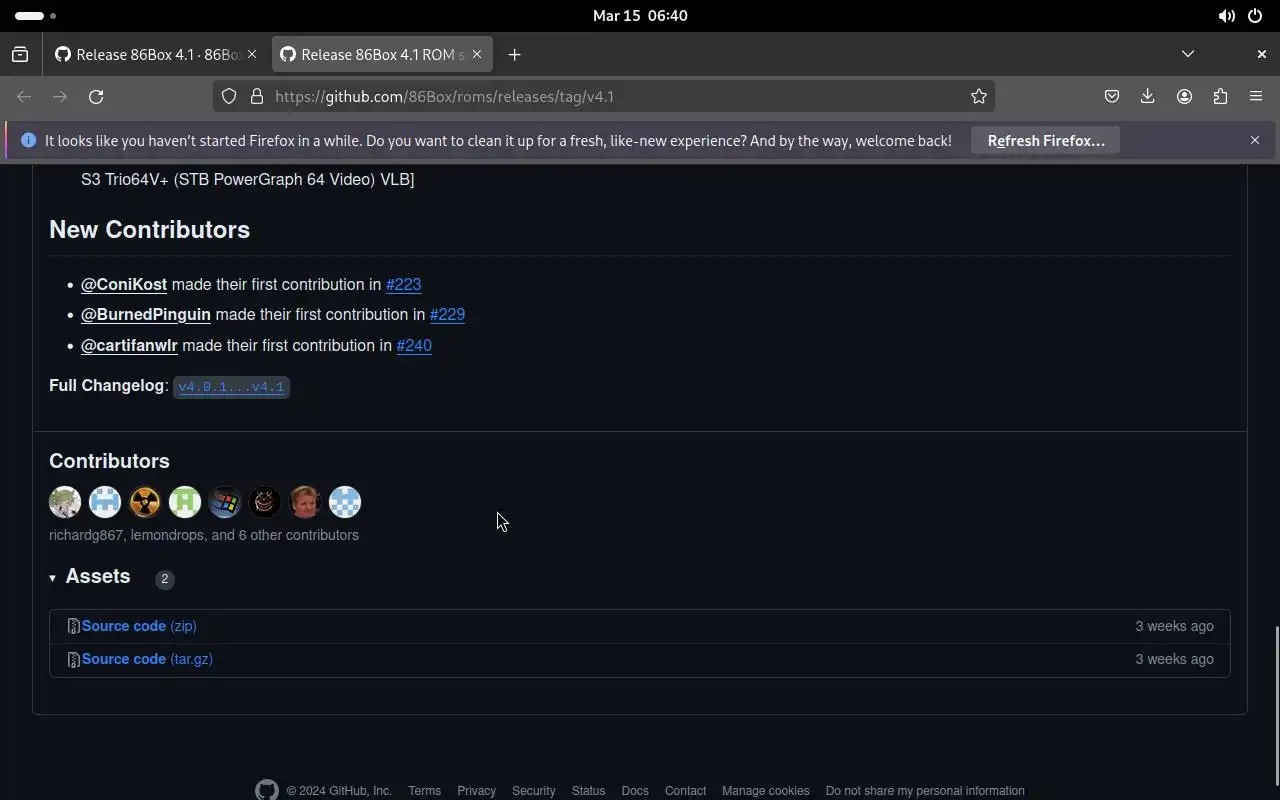Click the GitHub logo in footer
1280x800 pixels.
pos(267,790)
